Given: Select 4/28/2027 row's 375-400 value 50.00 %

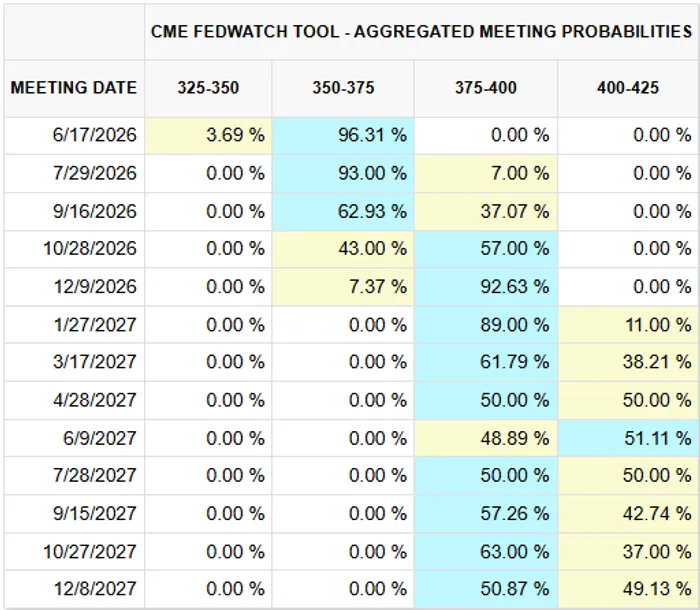Looking at the screenshot, I should [x=486, y=400].
